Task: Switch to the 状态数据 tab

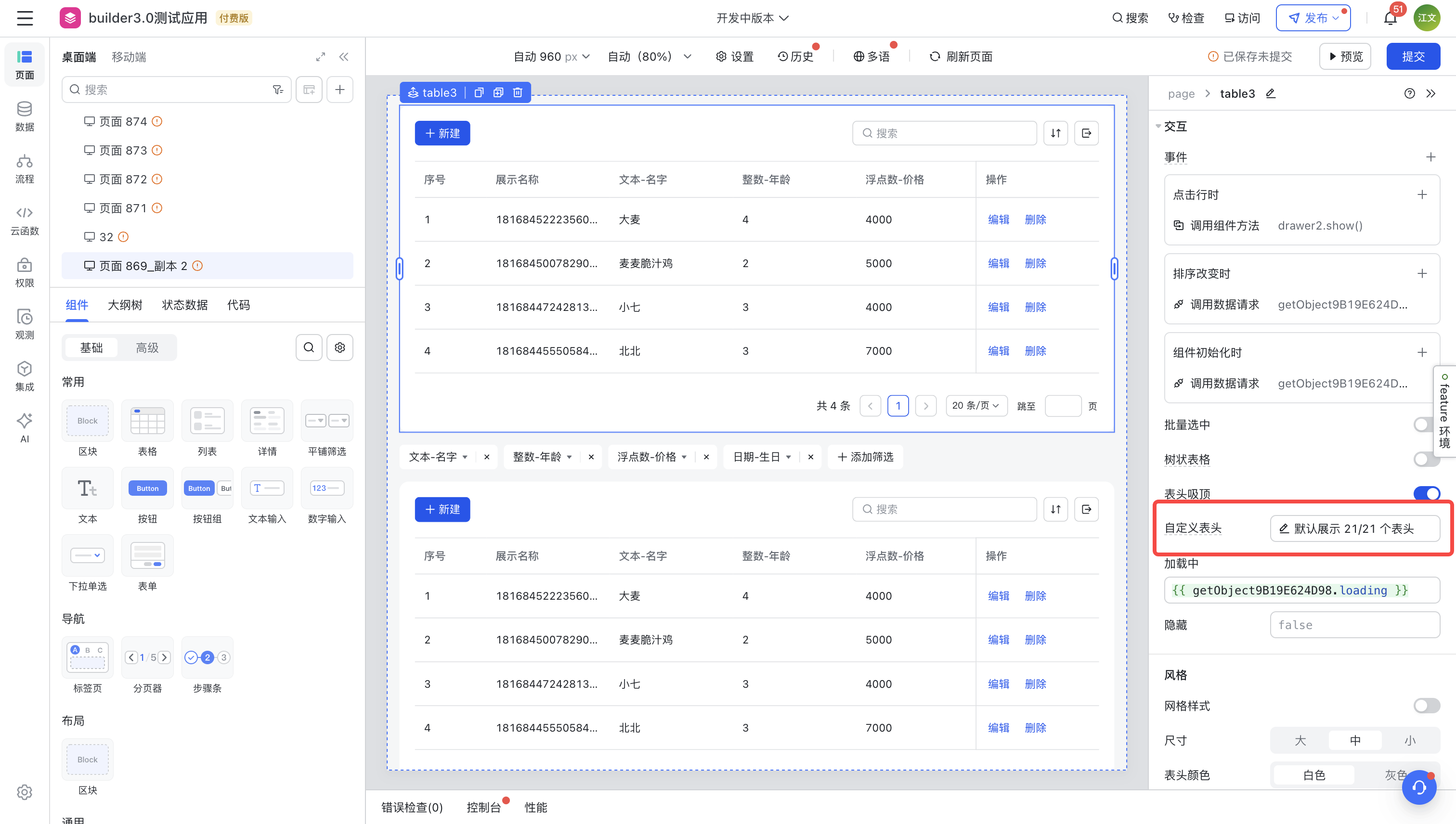Action: click(x=184, y=305)
